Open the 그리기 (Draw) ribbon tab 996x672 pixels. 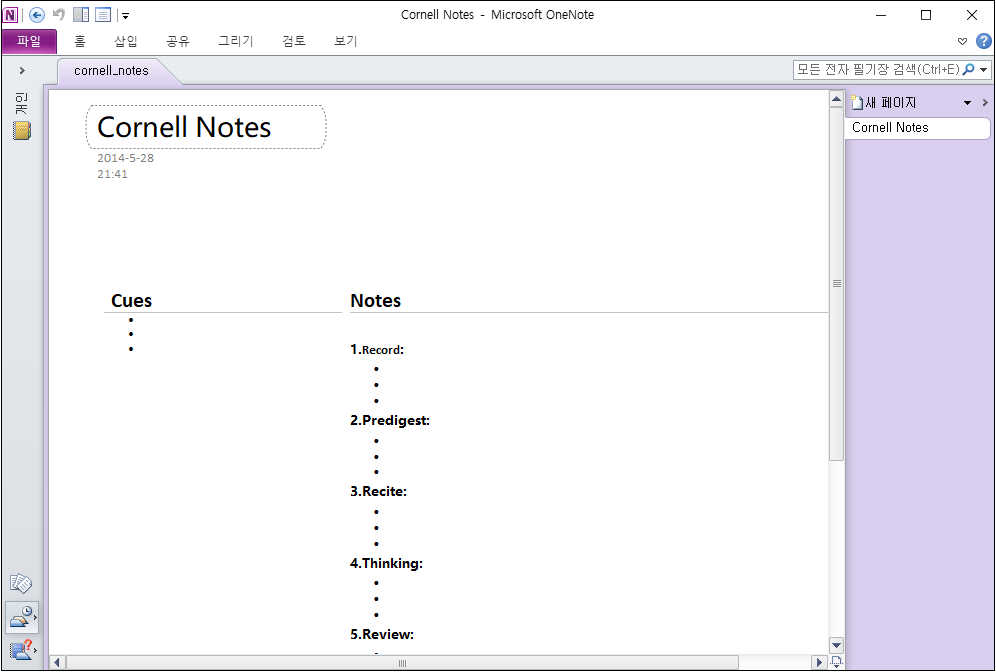pos(236,41)
